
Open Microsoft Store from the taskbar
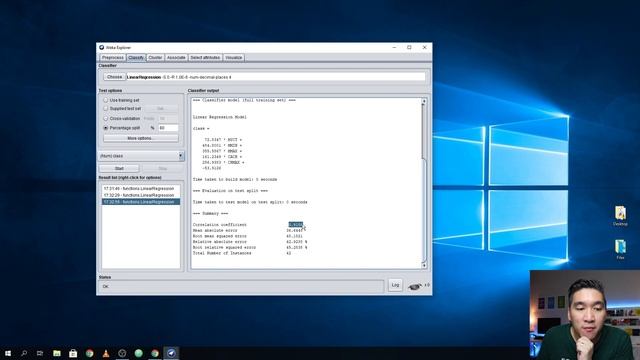[x=73, y=353]
